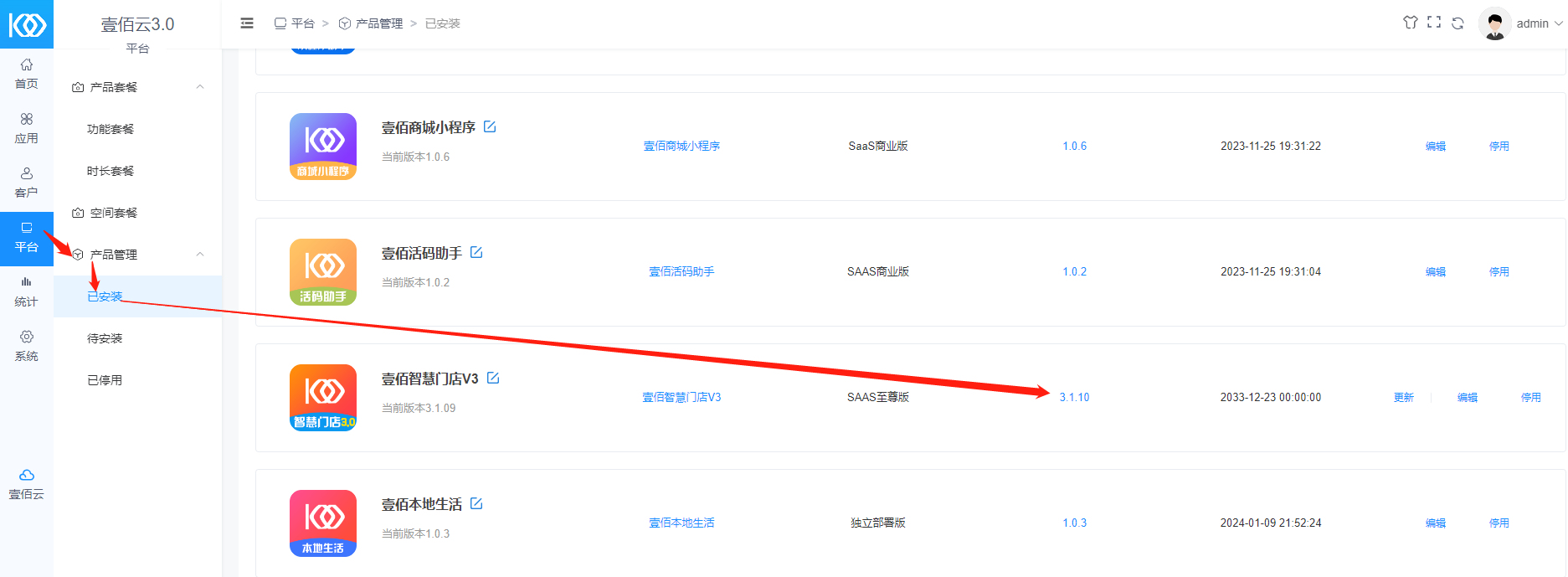This screenshot has height=577, width=1568.
Task: Click version 1.0.3 link
Action: pyautogui.click(x=1075, y=523)
